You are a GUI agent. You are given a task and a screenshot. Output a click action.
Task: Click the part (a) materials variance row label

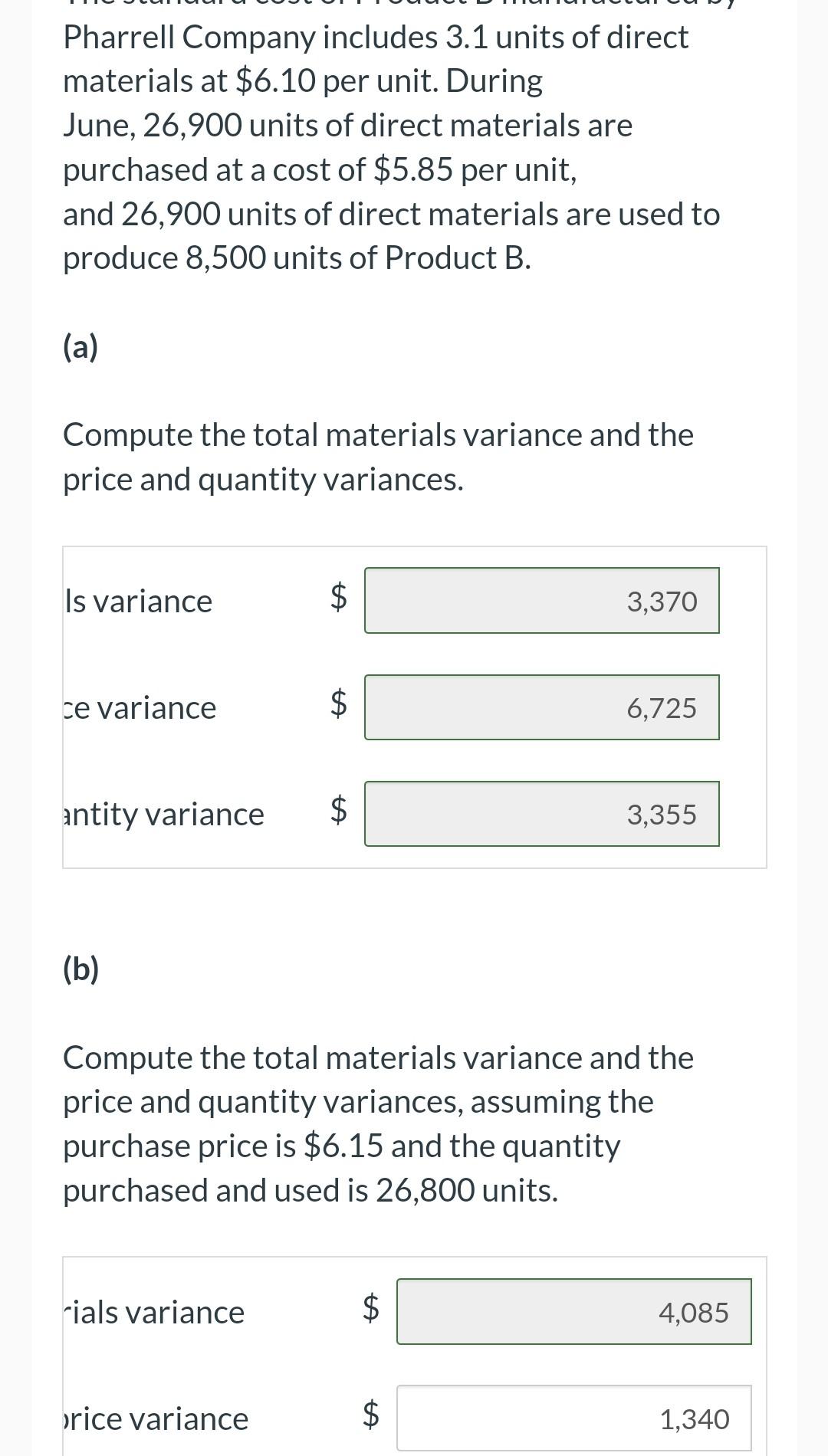tap(138, 601)
